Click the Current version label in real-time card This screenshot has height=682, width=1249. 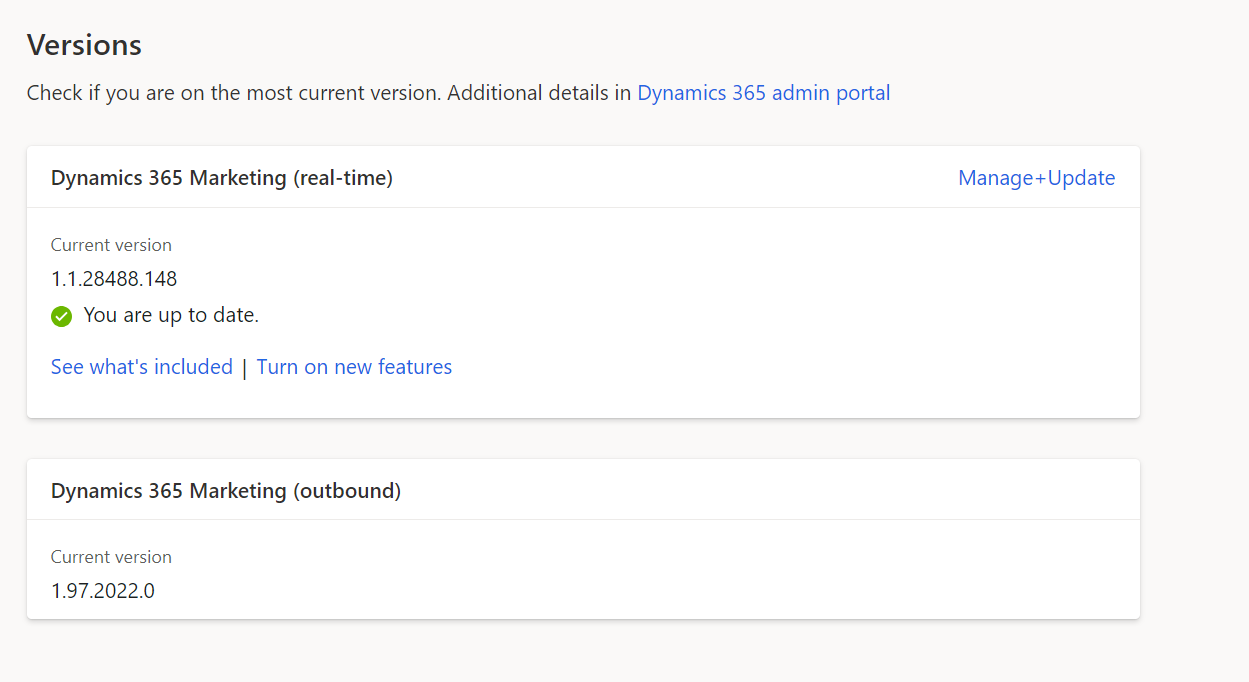click(111, 245)
